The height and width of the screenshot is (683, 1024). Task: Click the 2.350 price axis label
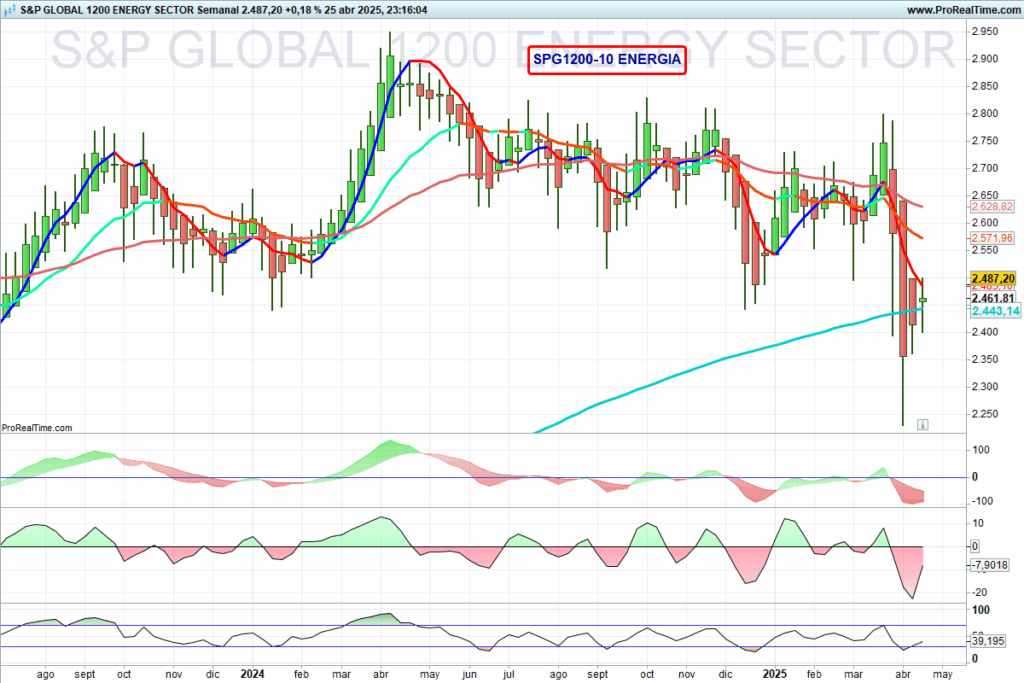click(x=985, y=359)
